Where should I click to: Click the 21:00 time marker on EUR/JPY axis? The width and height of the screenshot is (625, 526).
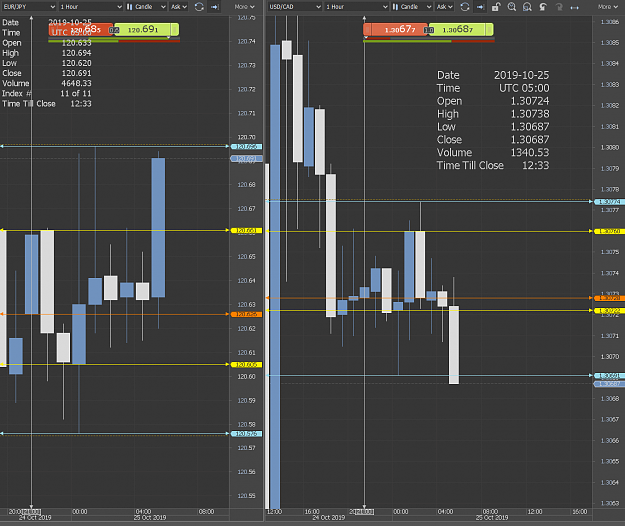pyautogui.click(x=31, y=511)
